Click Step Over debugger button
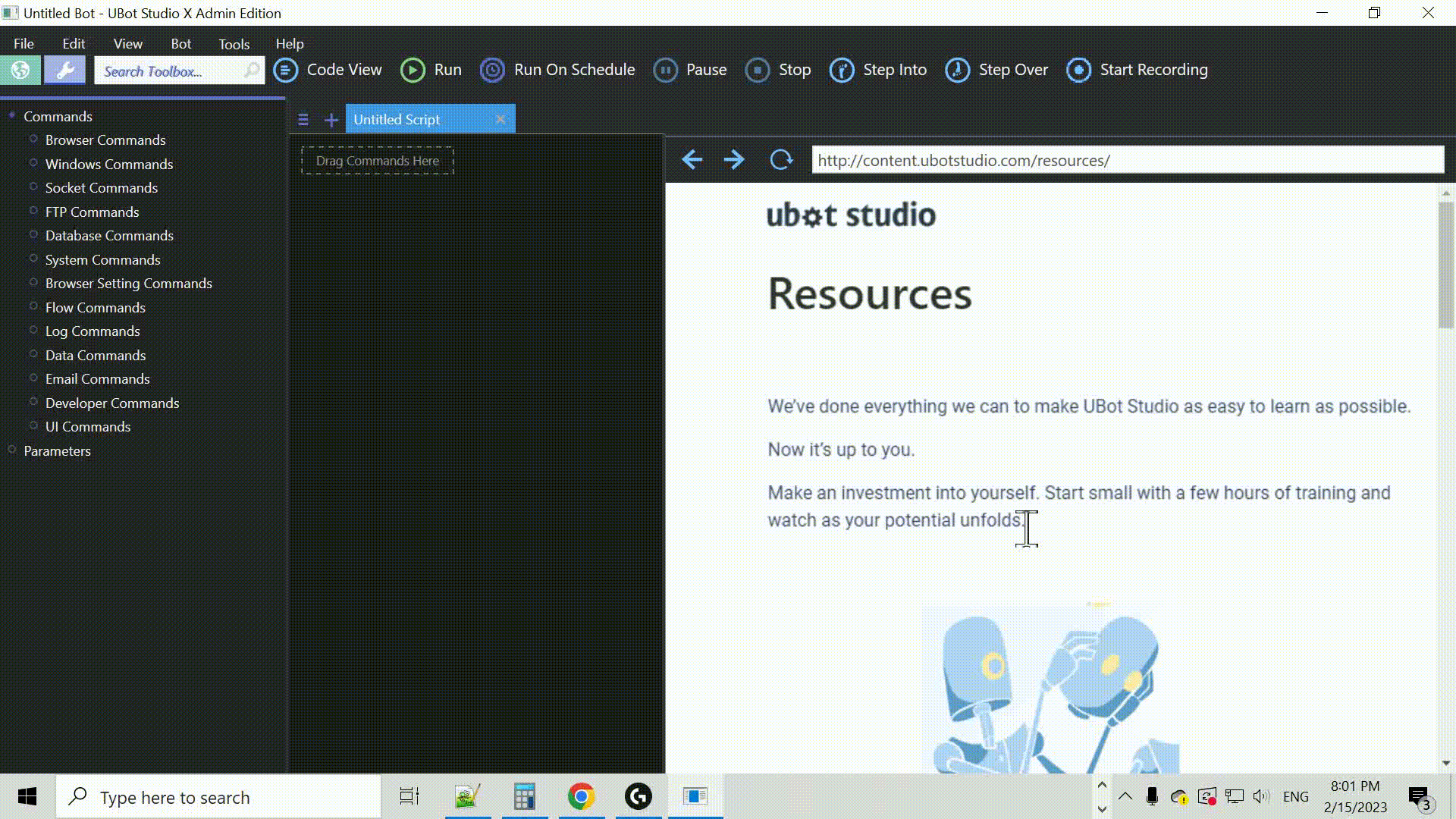Viewport: 1456px width, 819px height. pyautogui.click(x=996, y=70)
